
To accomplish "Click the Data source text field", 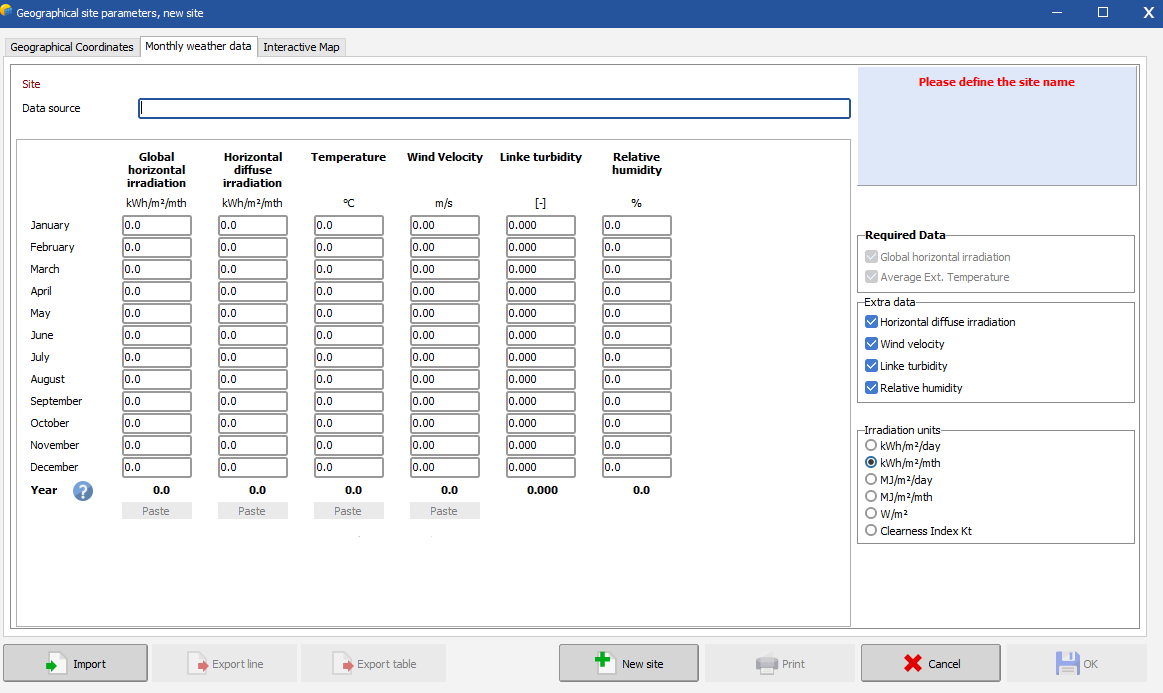I will coord(494,108).
